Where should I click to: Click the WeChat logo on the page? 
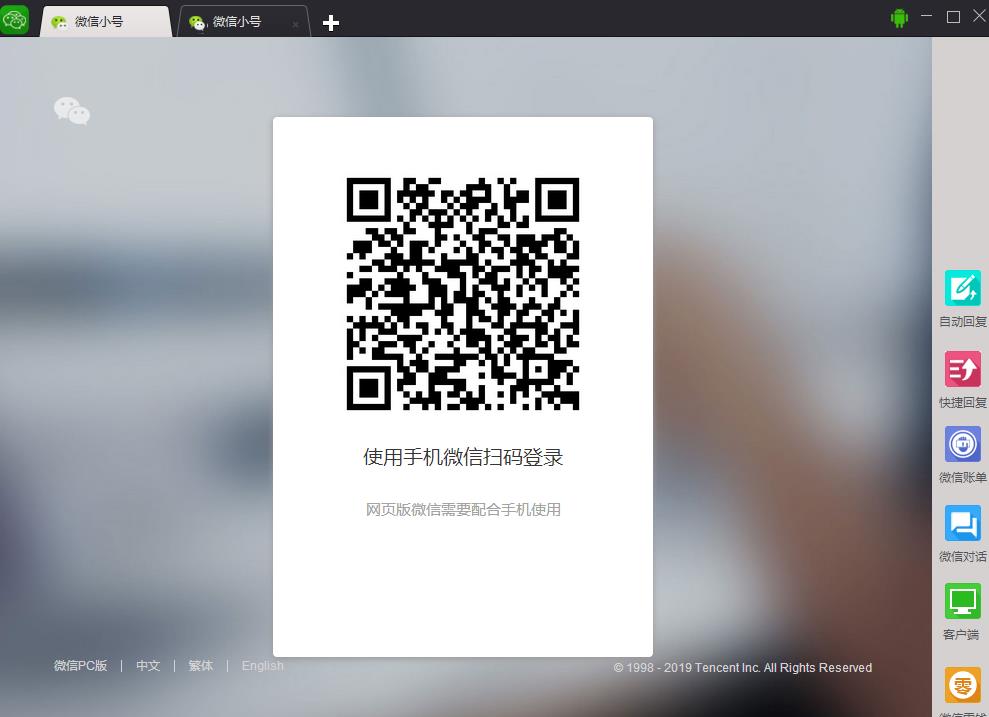(x=72, y=111)
